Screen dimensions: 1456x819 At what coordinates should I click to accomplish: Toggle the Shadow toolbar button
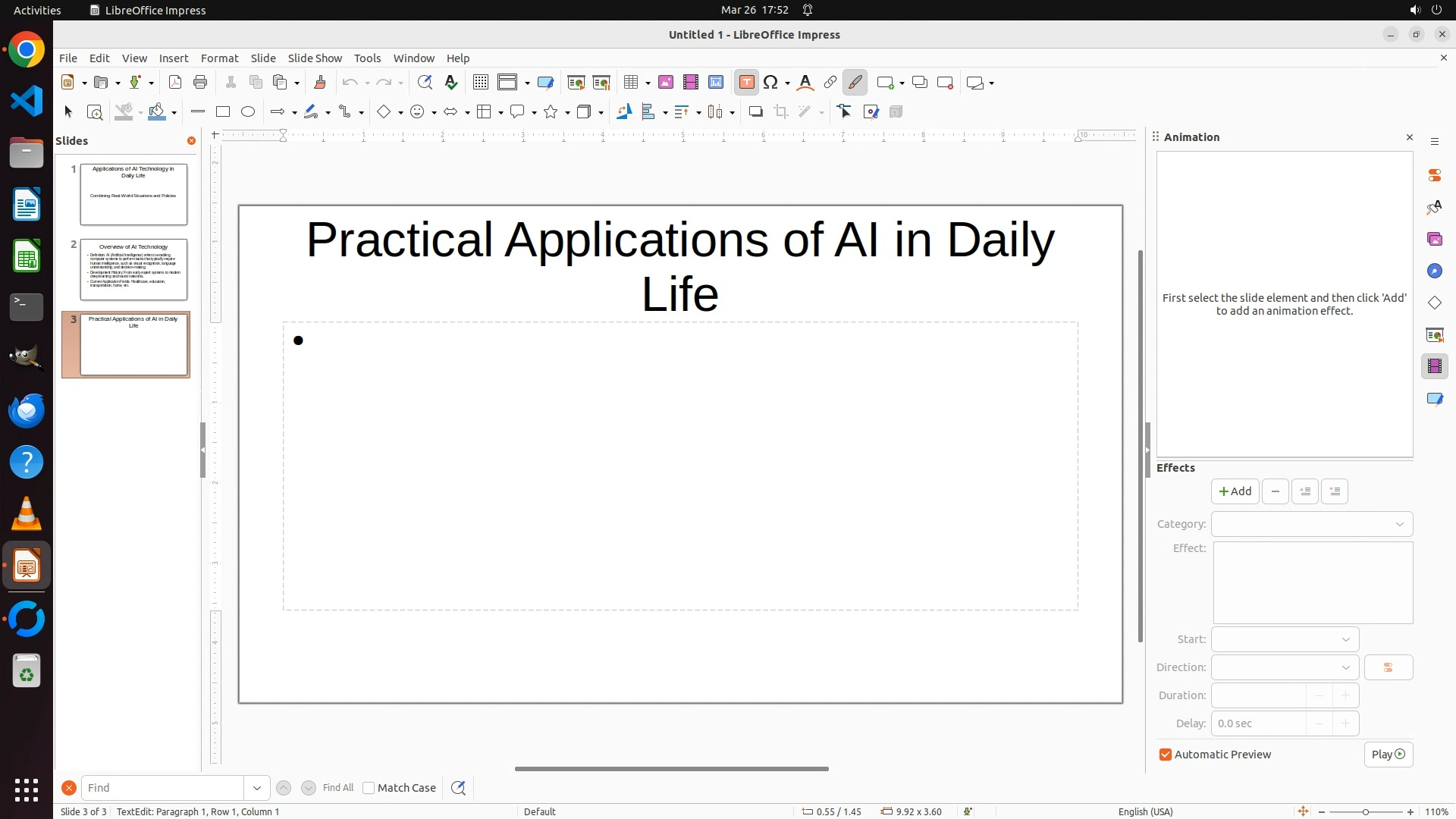pyautogui.click(x=755, y=112)
